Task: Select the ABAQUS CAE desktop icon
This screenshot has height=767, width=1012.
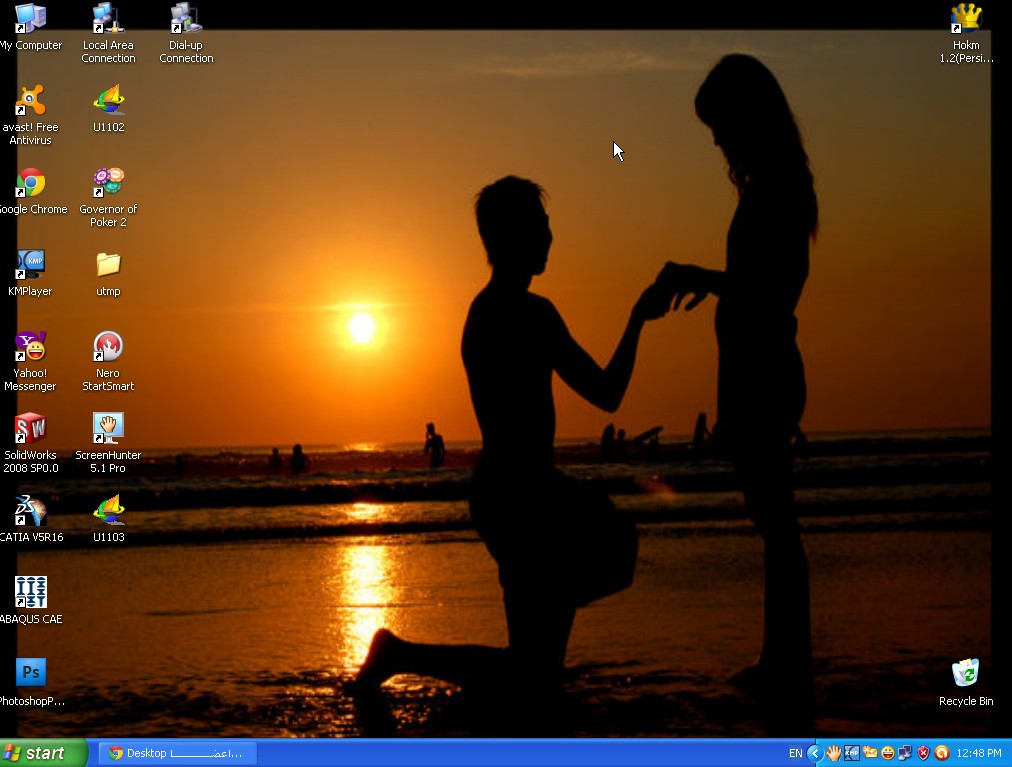Action: (31, 593)
